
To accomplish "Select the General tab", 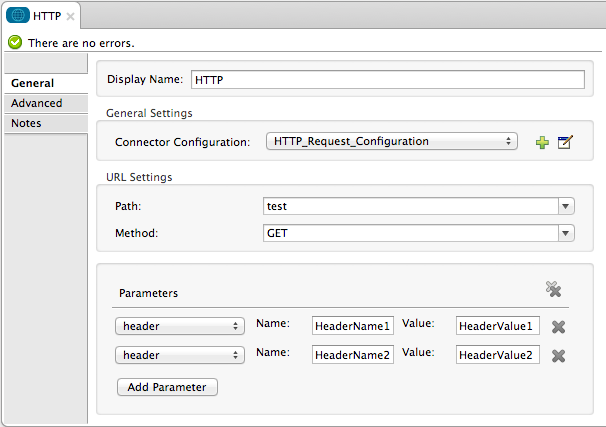I will [x=33, y=83].
